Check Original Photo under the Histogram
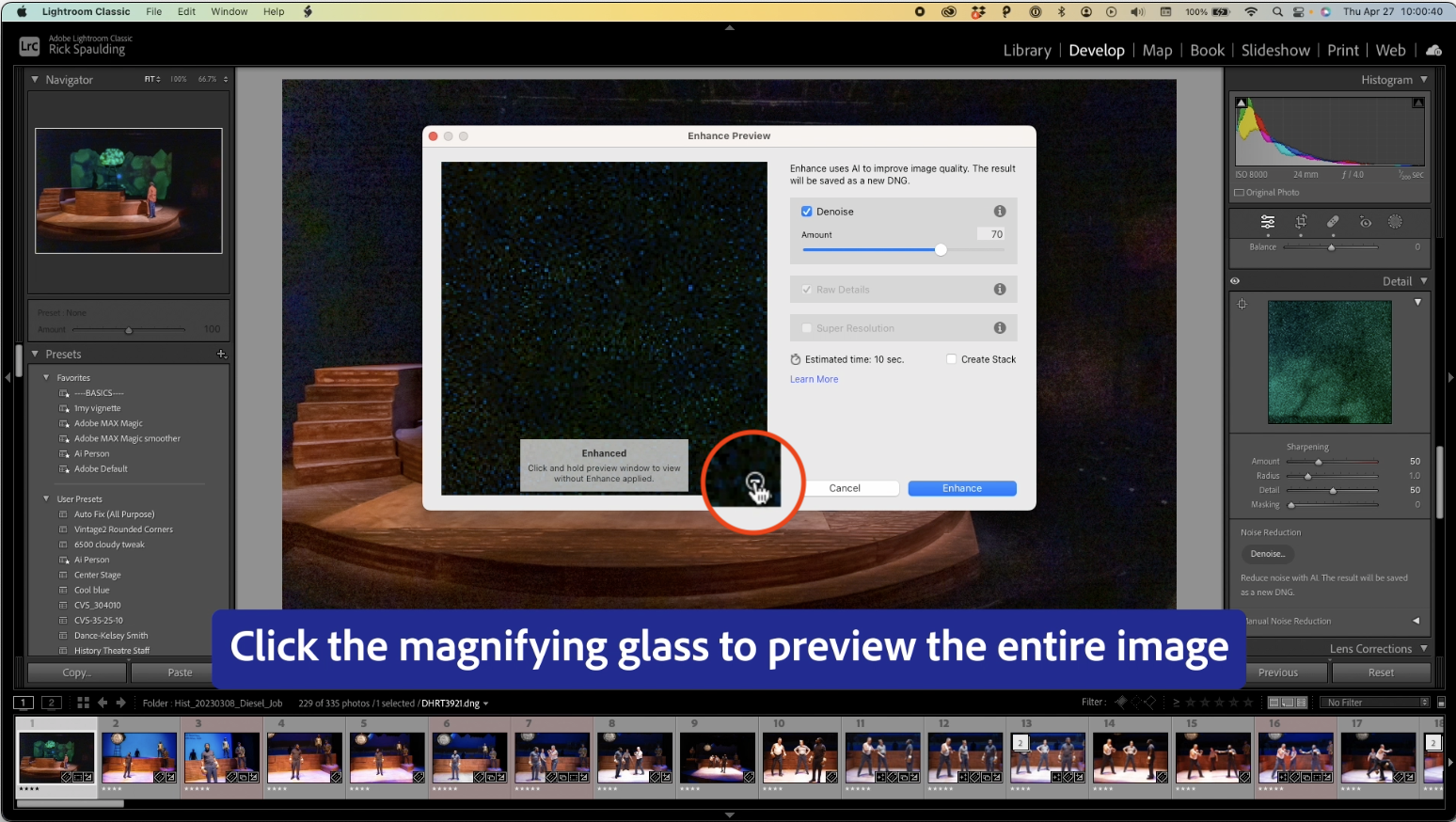The width and height of the screenshot is (1456, 822). click(1240, 192)
